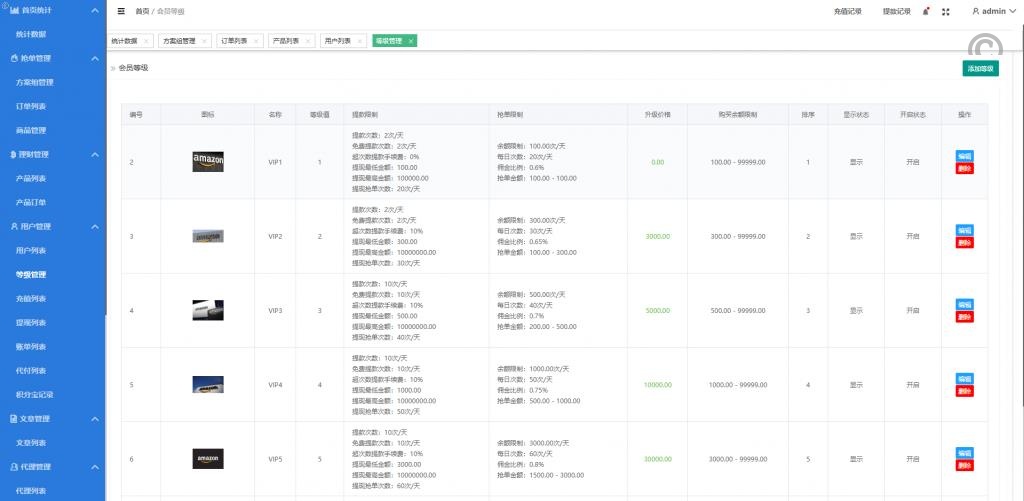Close the active 等级管理 tab

(x=411, y=41)
